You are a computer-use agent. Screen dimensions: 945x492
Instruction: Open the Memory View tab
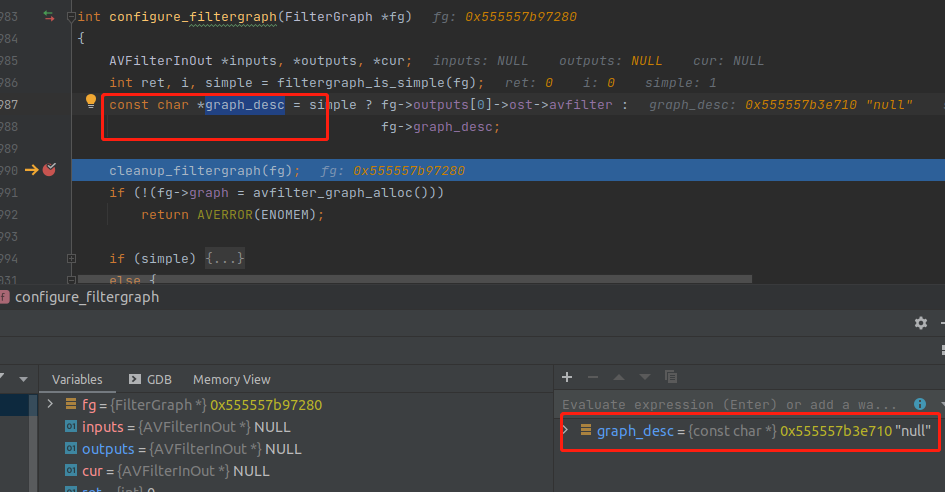[x=231, y=379]
